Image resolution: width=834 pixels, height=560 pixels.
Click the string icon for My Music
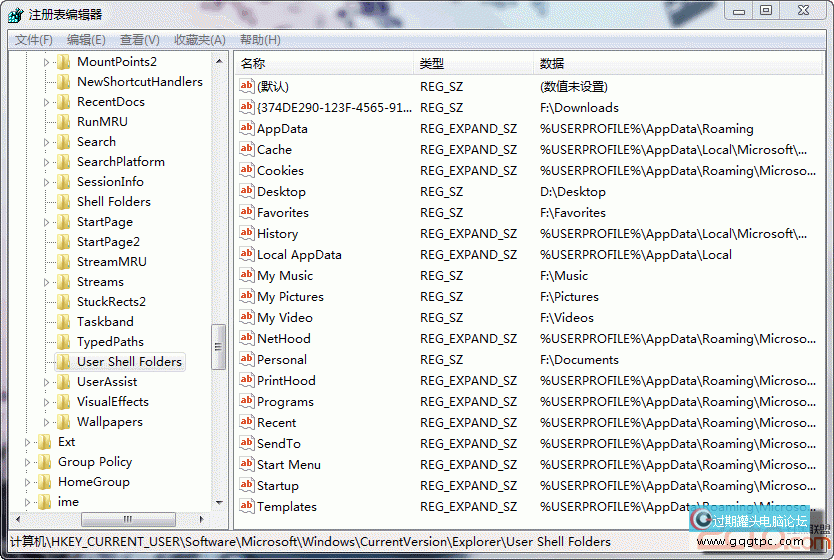point(247,275)
